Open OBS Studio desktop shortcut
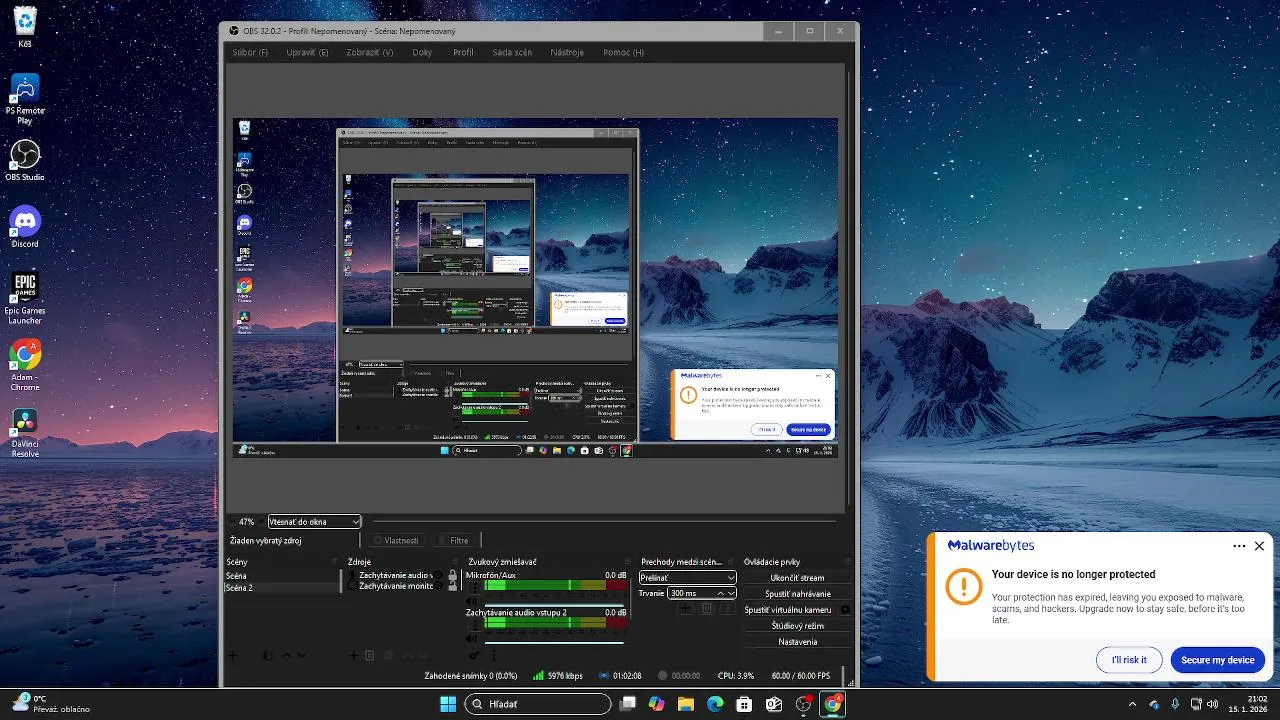Screen dimensions: 1280x720 click(x=25, y=160)
